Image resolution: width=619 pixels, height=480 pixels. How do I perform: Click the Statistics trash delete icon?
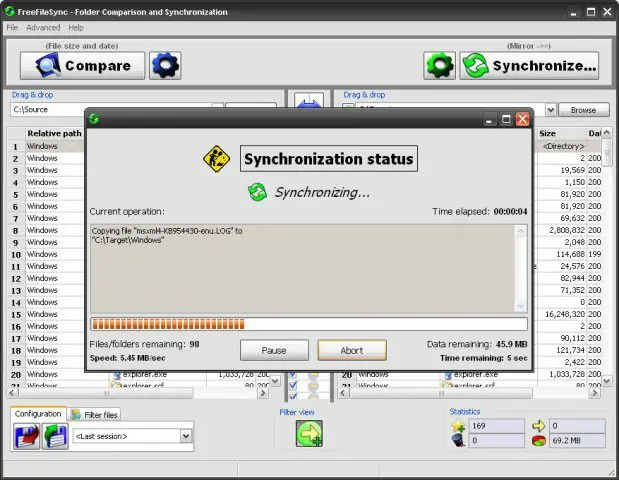tap(458, 440)
